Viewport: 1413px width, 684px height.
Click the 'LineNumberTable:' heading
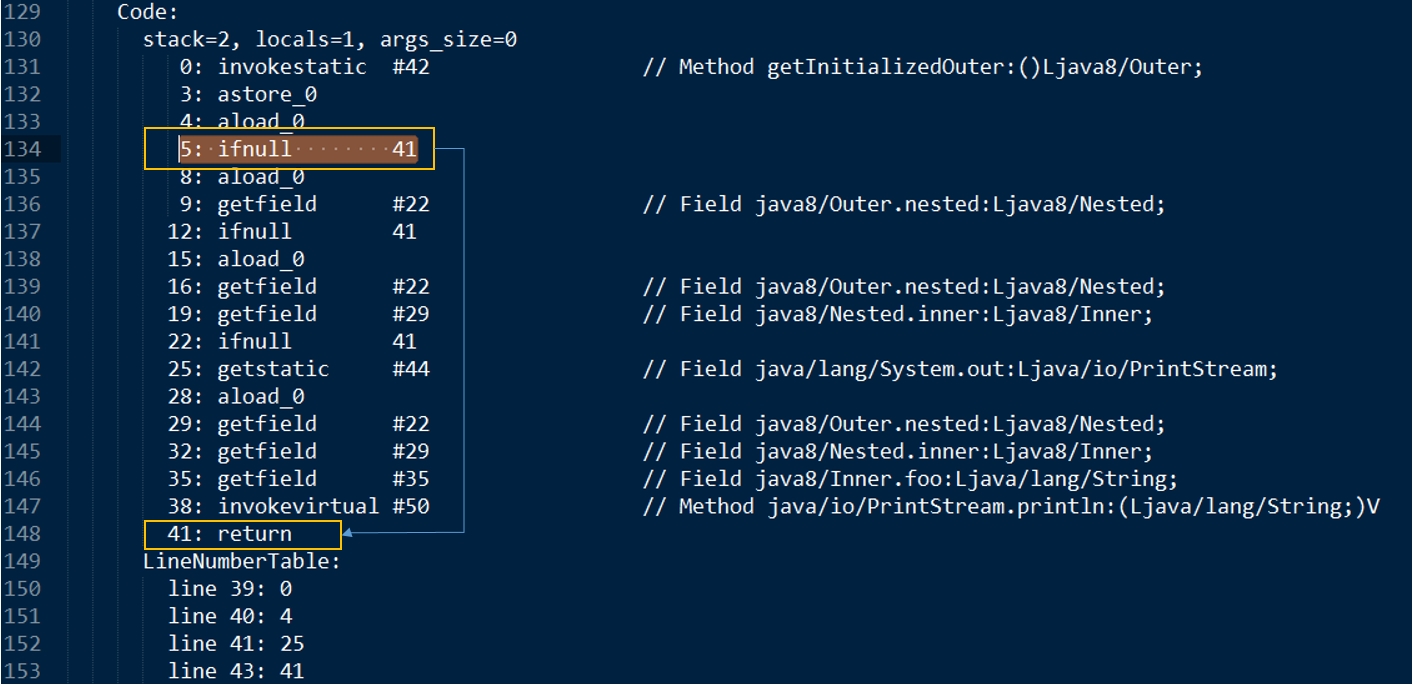242,561
